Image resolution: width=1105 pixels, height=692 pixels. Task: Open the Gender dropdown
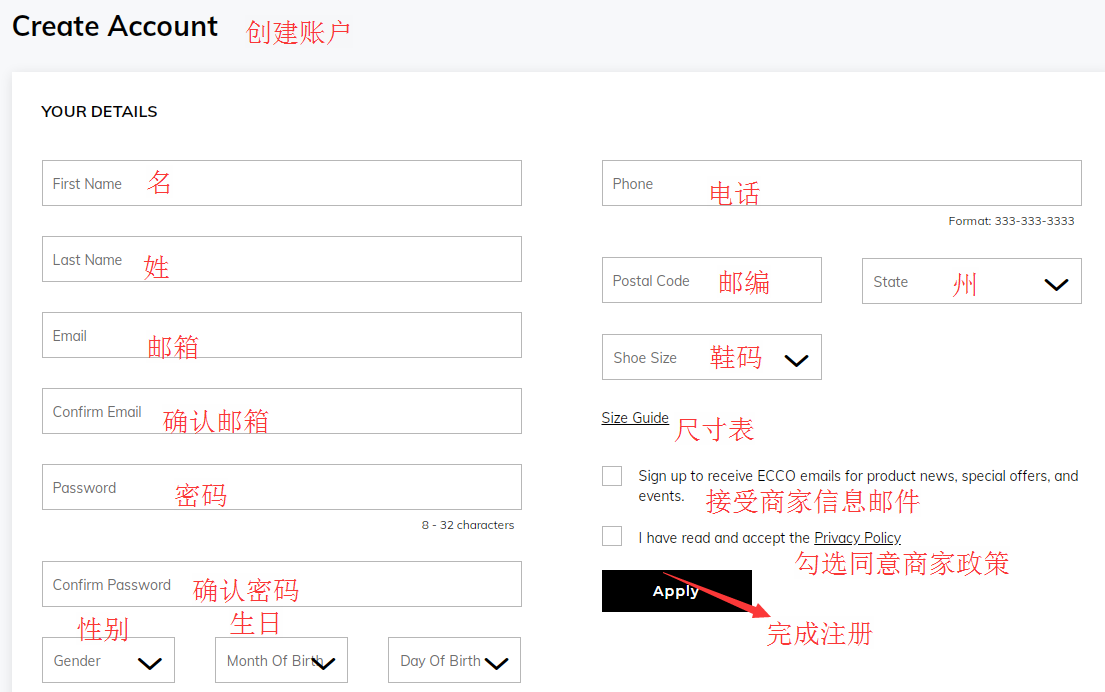click(x=108, y=660)
